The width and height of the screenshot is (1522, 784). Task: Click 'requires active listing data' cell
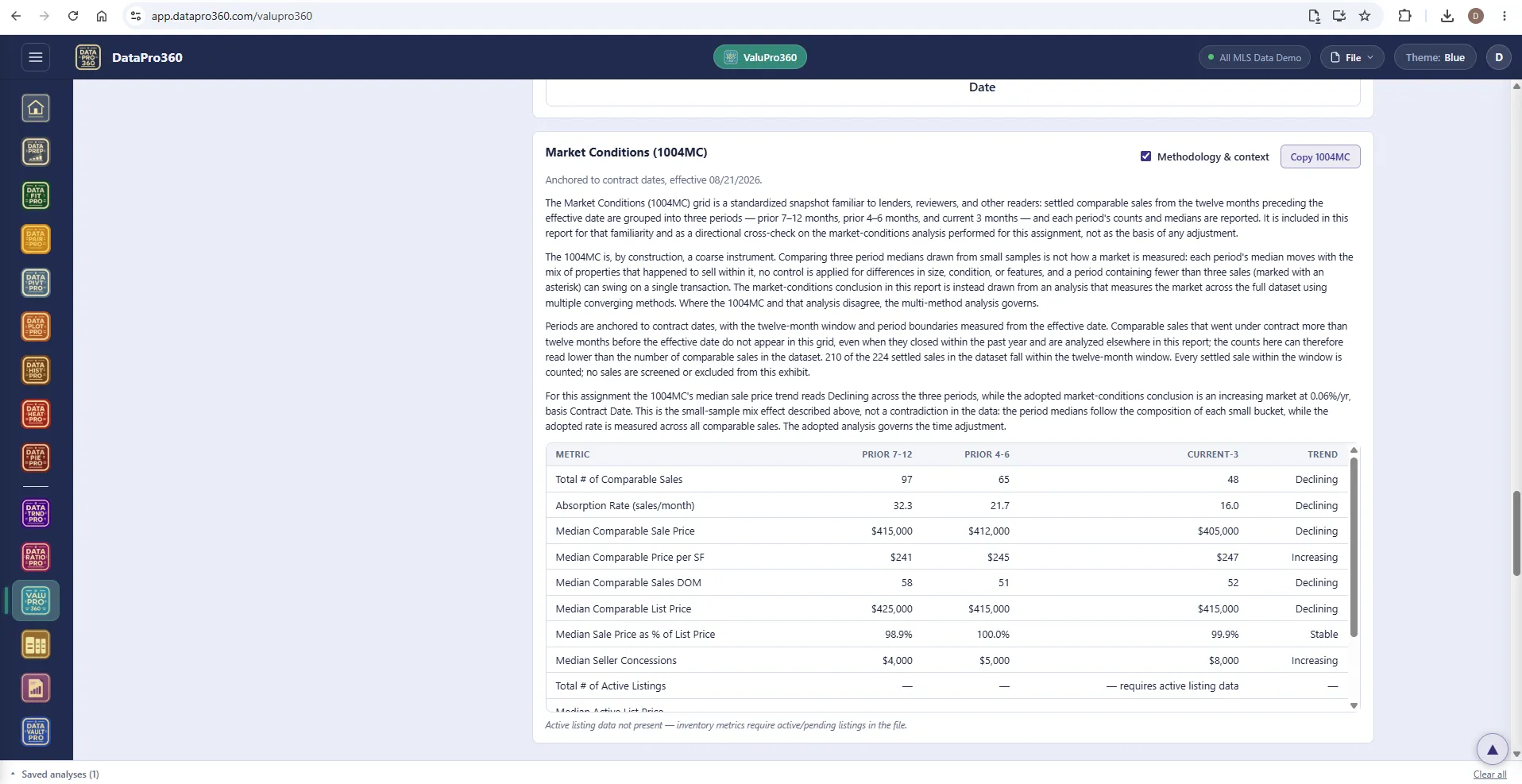click(1172, 686)
